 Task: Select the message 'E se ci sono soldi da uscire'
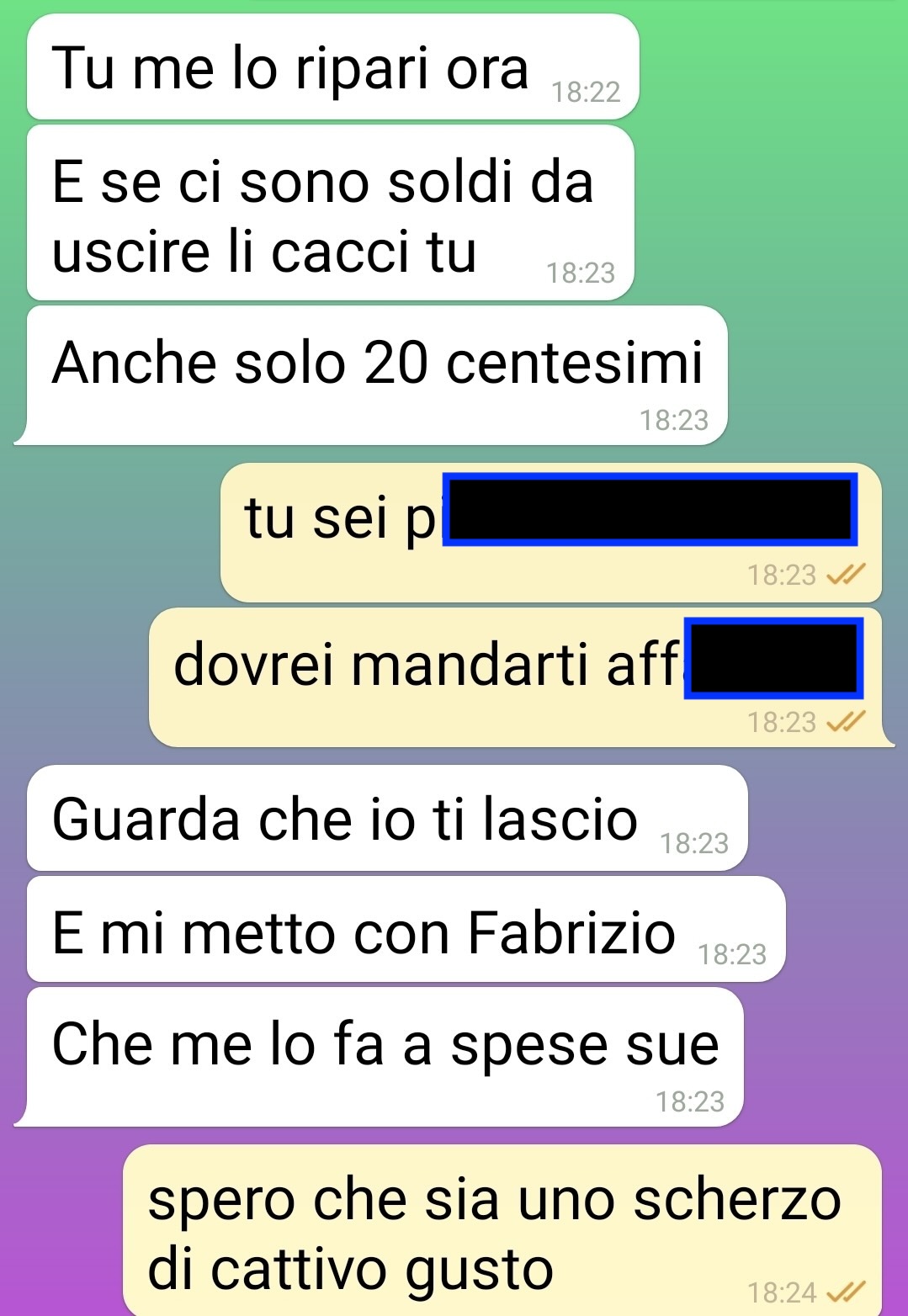pyautogui.click(x=331, y=213)
